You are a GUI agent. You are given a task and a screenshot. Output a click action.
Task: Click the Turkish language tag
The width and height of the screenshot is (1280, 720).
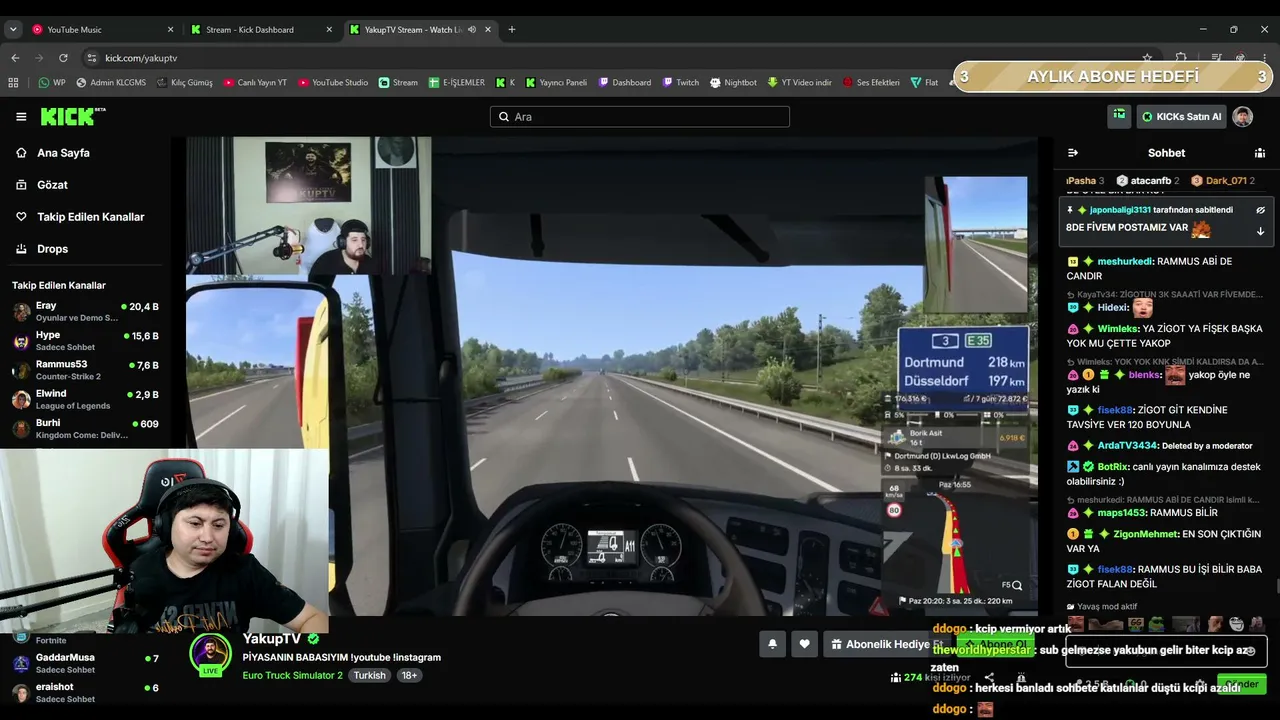pyautogui.click(x=369, y=675)
